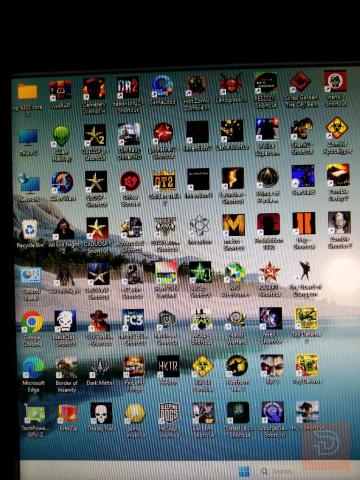Viewport: 360px width, 480px height.
Task: Launch the BlackOps skull shortcut
Action: [65, 321]
